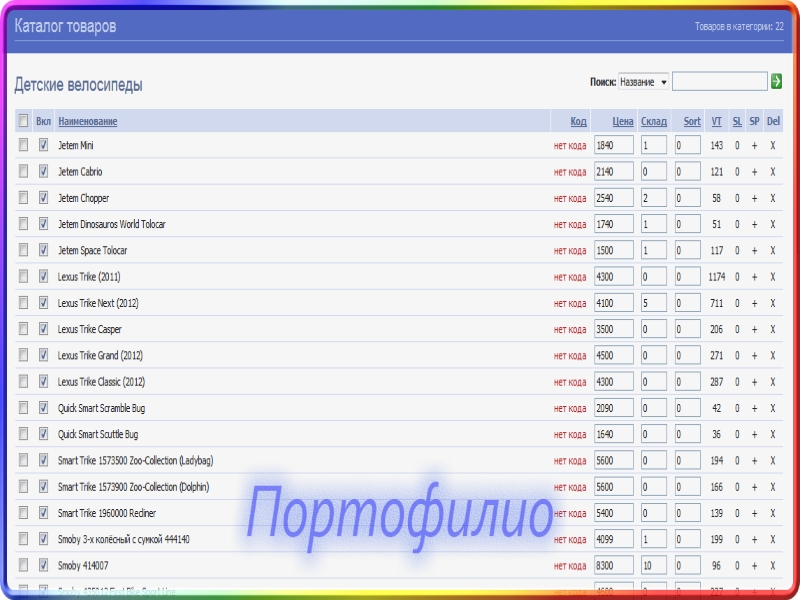
Task: Open Smart Trike 1573500 Zoo-Collection (Ladybag)
Action: 135,461
